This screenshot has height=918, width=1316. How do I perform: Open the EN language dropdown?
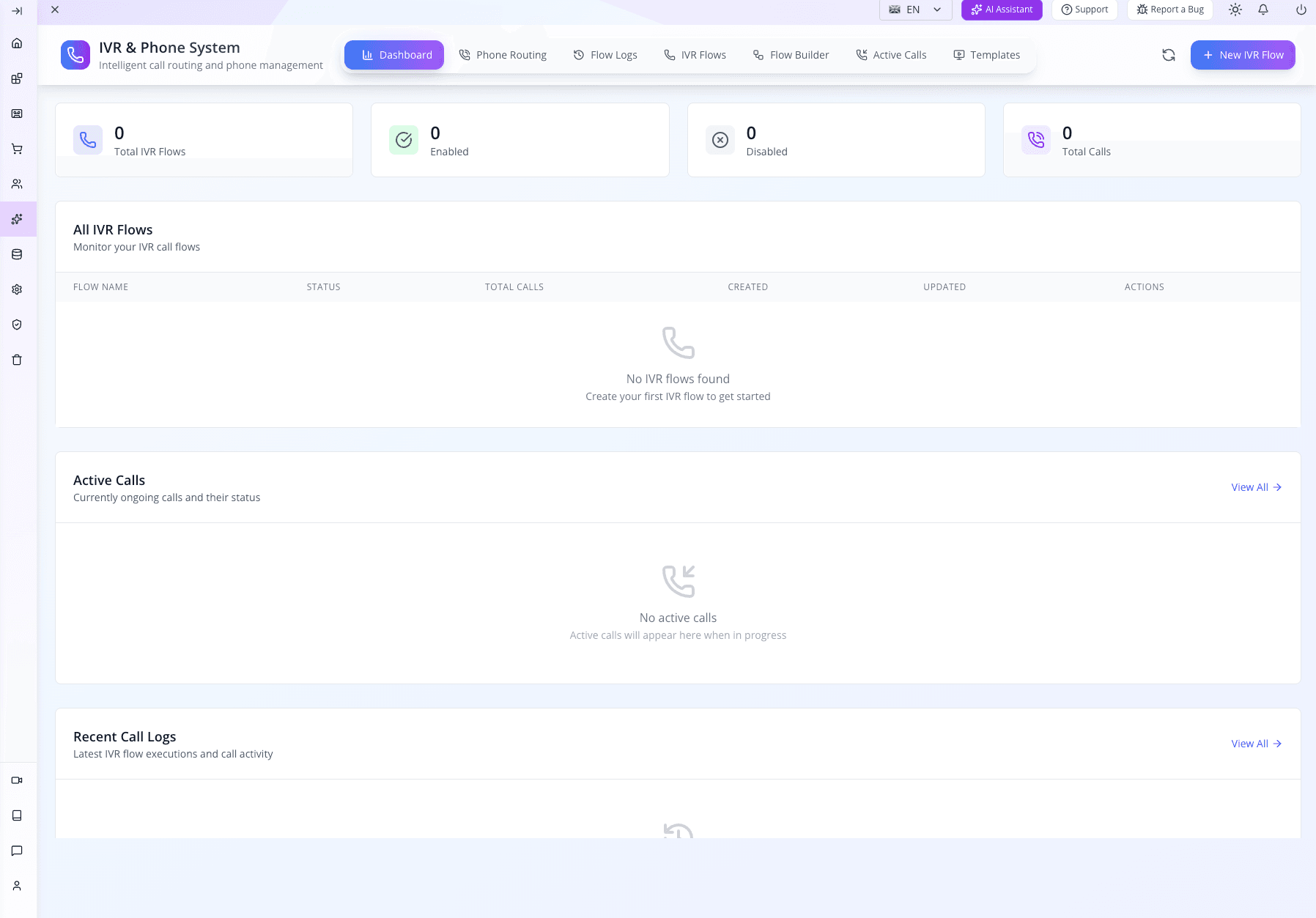915,10
